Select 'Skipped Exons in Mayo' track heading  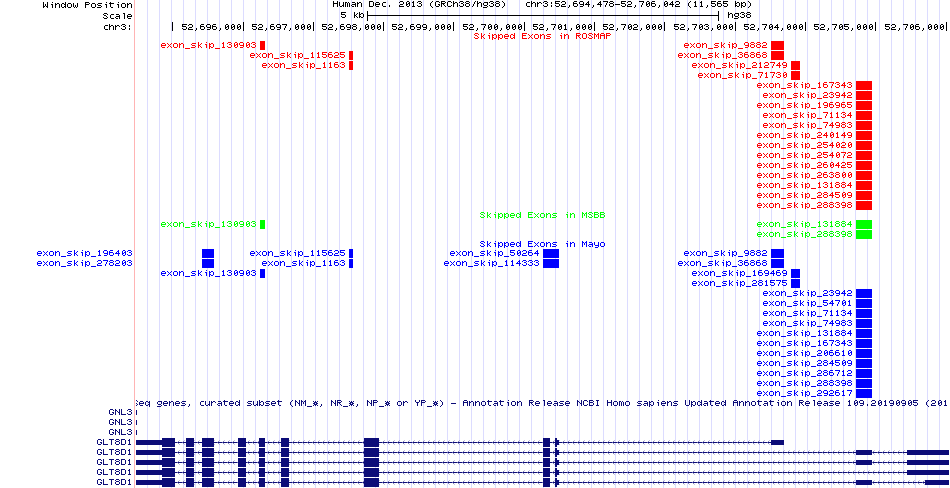tap(542, 244)
